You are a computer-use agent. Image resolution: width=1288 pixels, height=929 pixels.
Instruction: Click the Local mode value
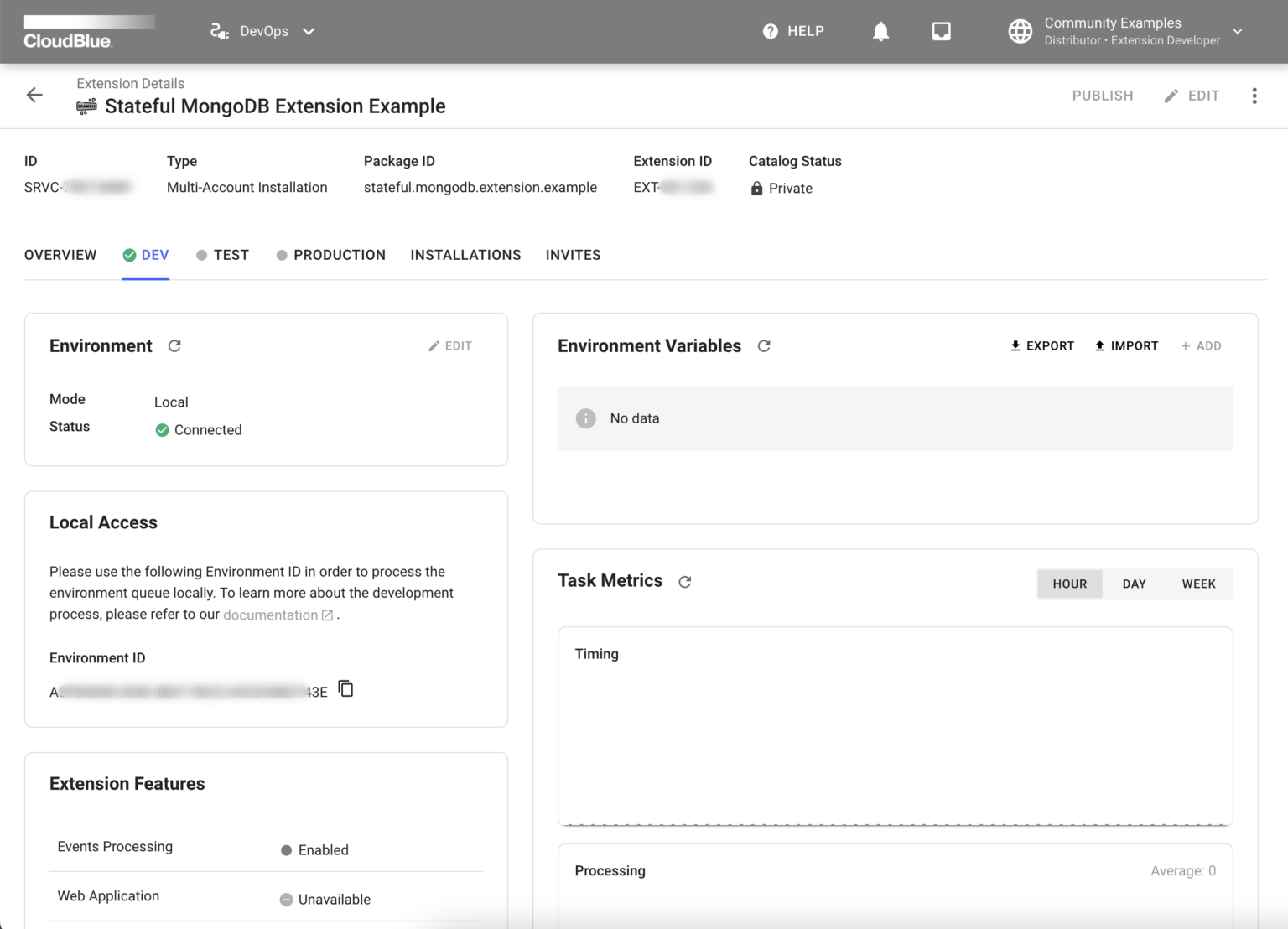click(x=171, y=402)
